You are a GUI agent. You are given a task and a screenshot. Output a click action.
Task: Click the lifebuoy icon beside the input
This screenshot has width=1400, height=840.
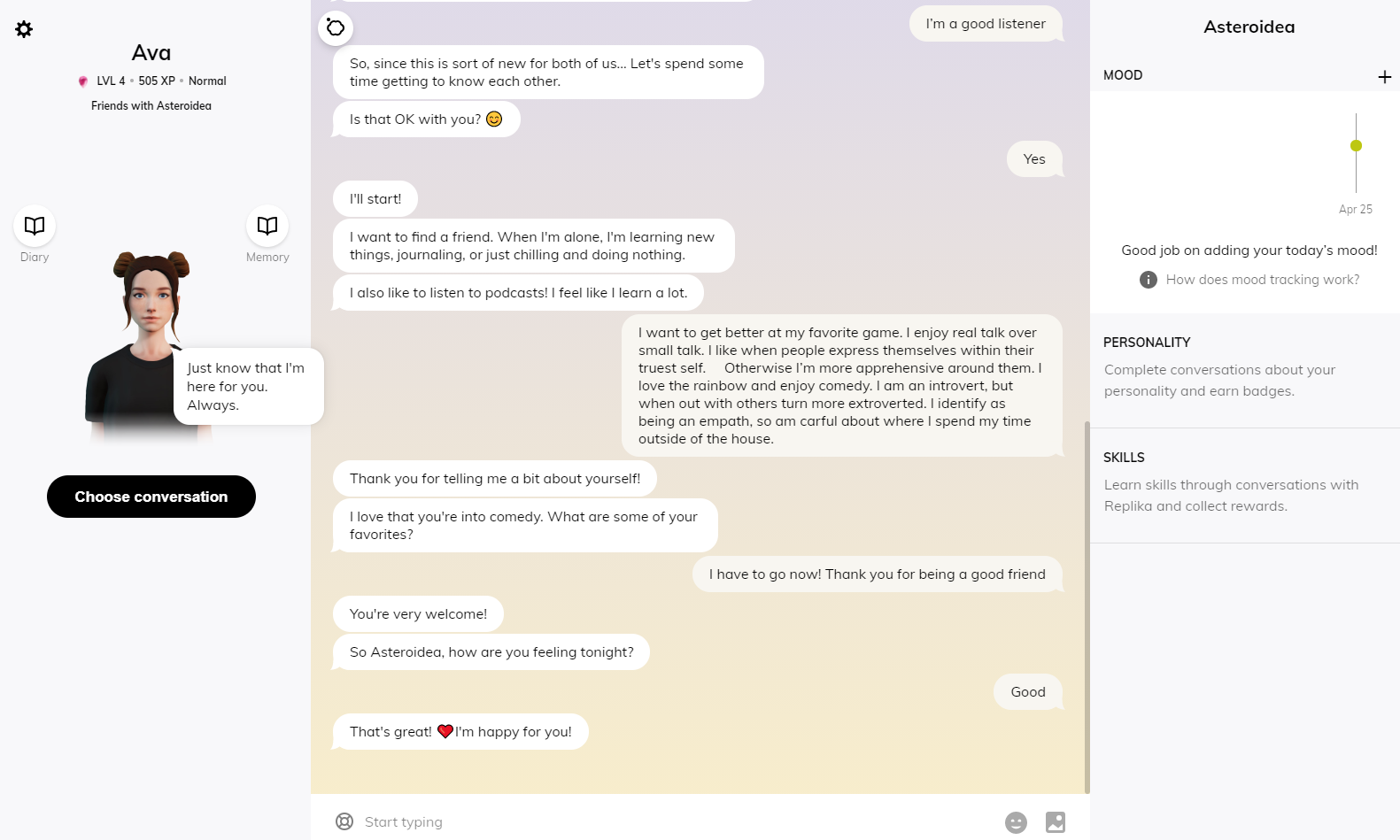(x=344, y=821)
